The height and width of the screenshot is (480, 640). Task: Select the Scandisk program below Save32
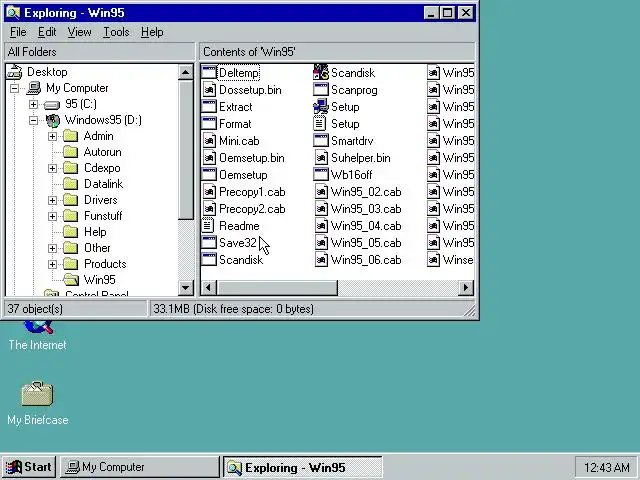[x=233, y=260]
